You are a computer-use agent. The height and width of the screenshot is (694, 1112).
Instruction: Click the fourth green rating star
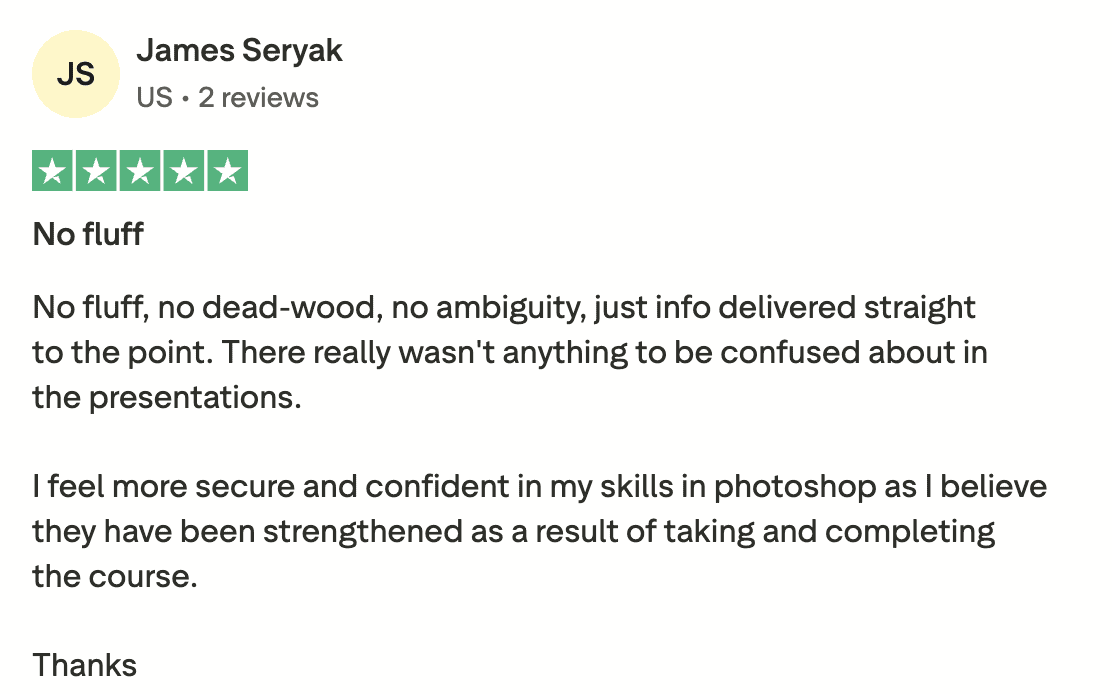tap(184, 171)
